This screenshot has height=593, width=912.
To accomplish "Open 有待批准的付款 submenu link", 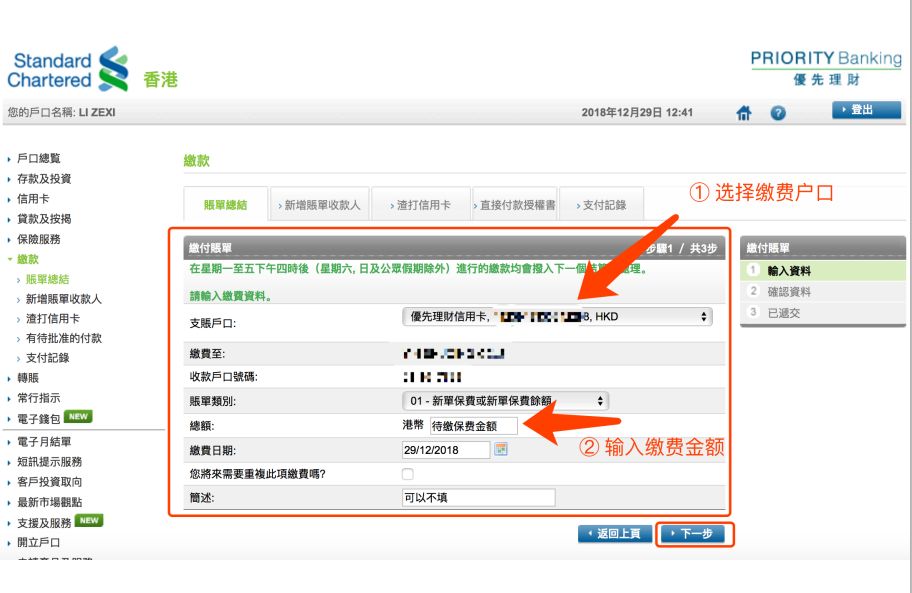I will (x=63, y=338).
